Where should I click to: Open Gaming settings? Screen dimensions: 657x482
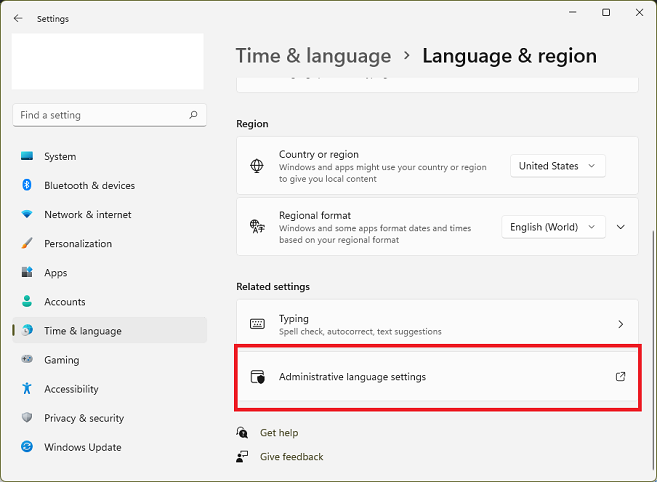coord(109,360)
